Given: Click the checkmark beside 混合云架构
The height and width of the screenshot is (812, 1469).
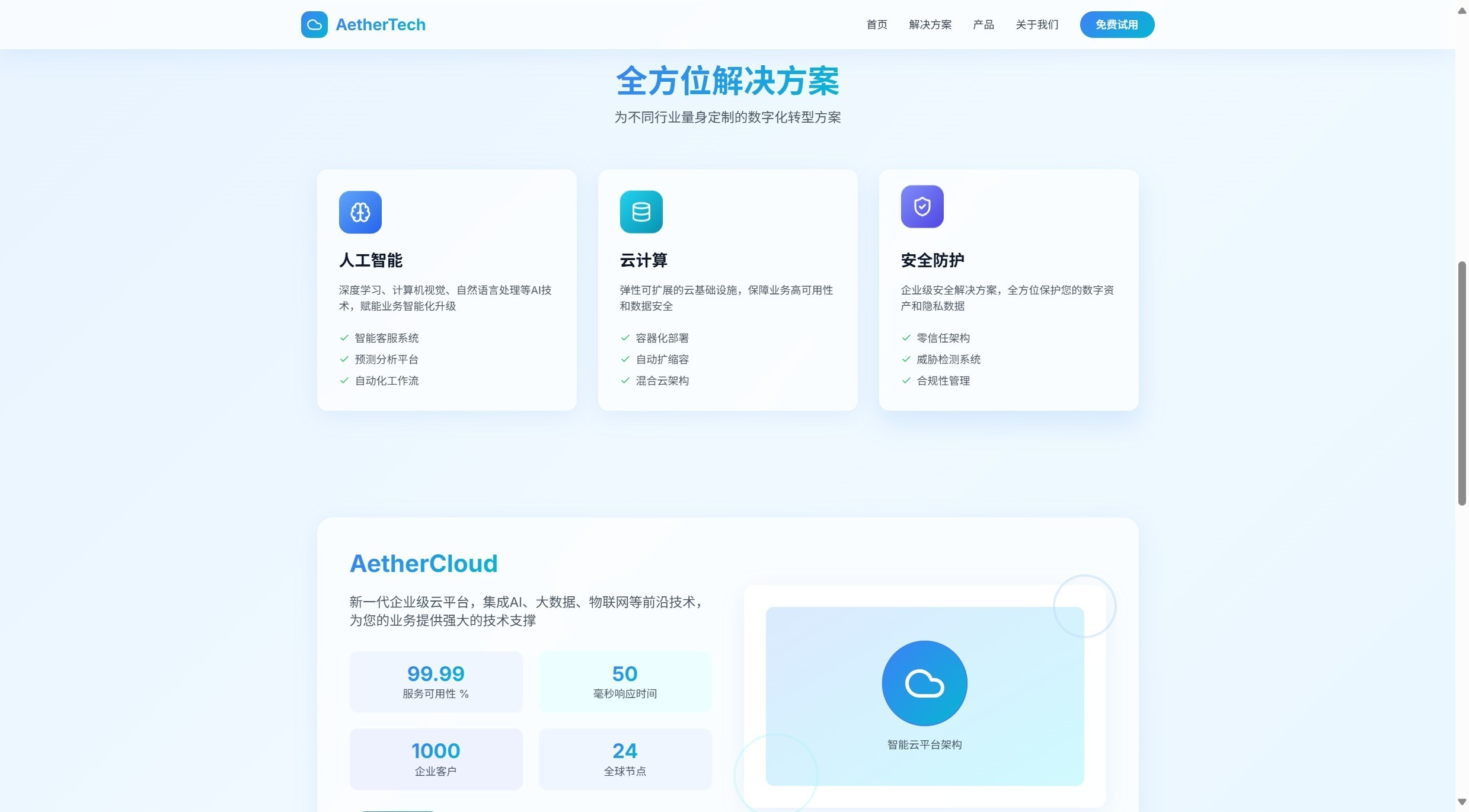Looking at the screenshot, I should point(625,381).
